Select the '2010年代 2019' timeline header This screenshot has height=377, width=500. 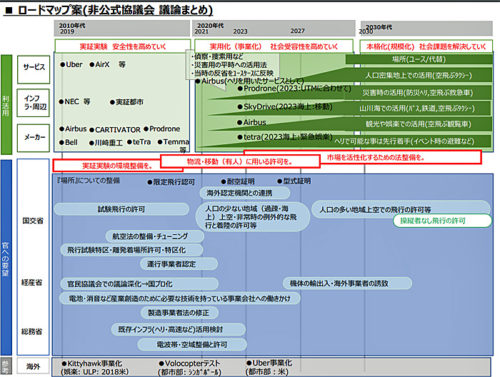(x=122, y=29)
